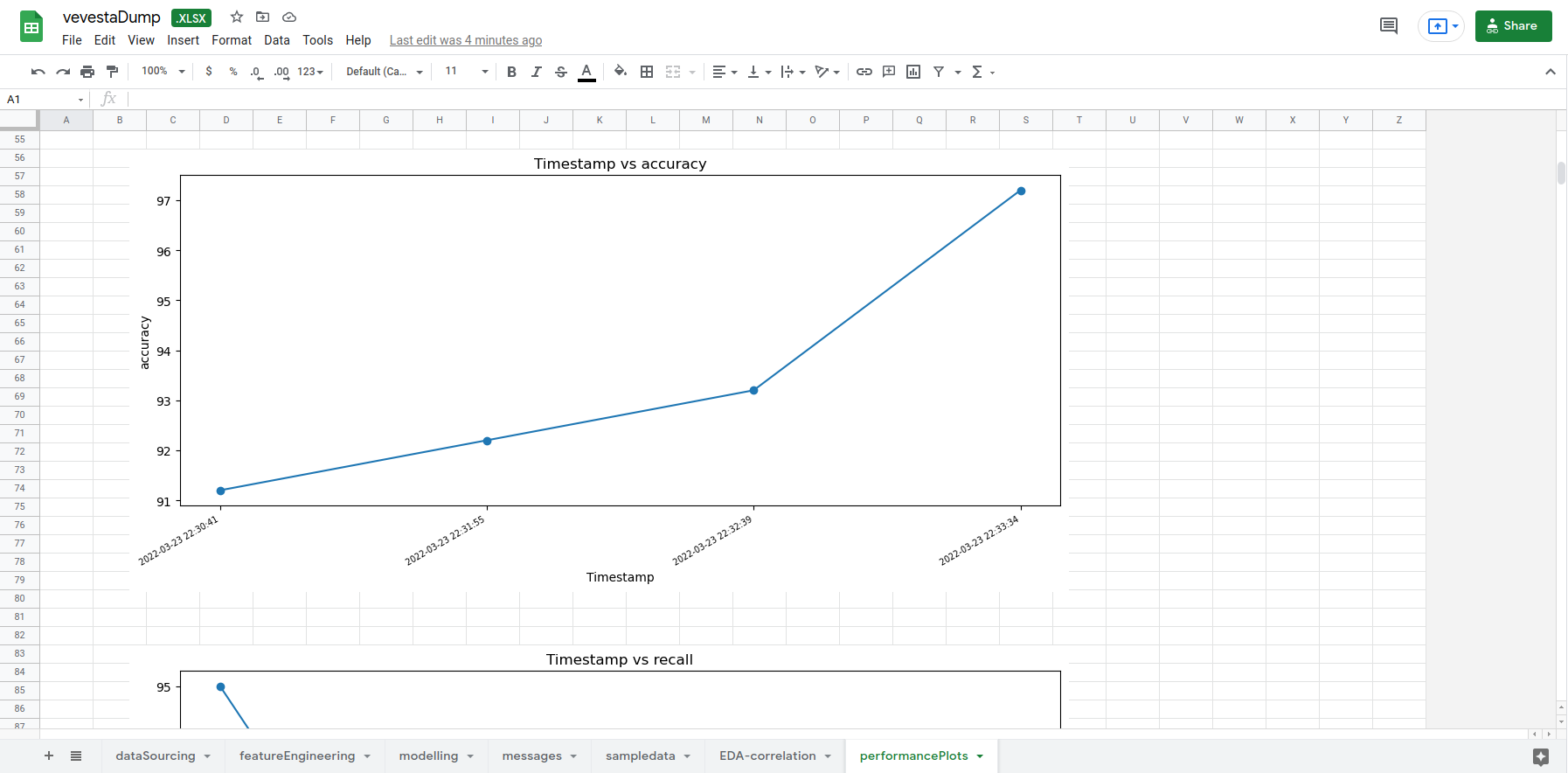Open the text color picker

pyautogui.click(x=586, y=72)
